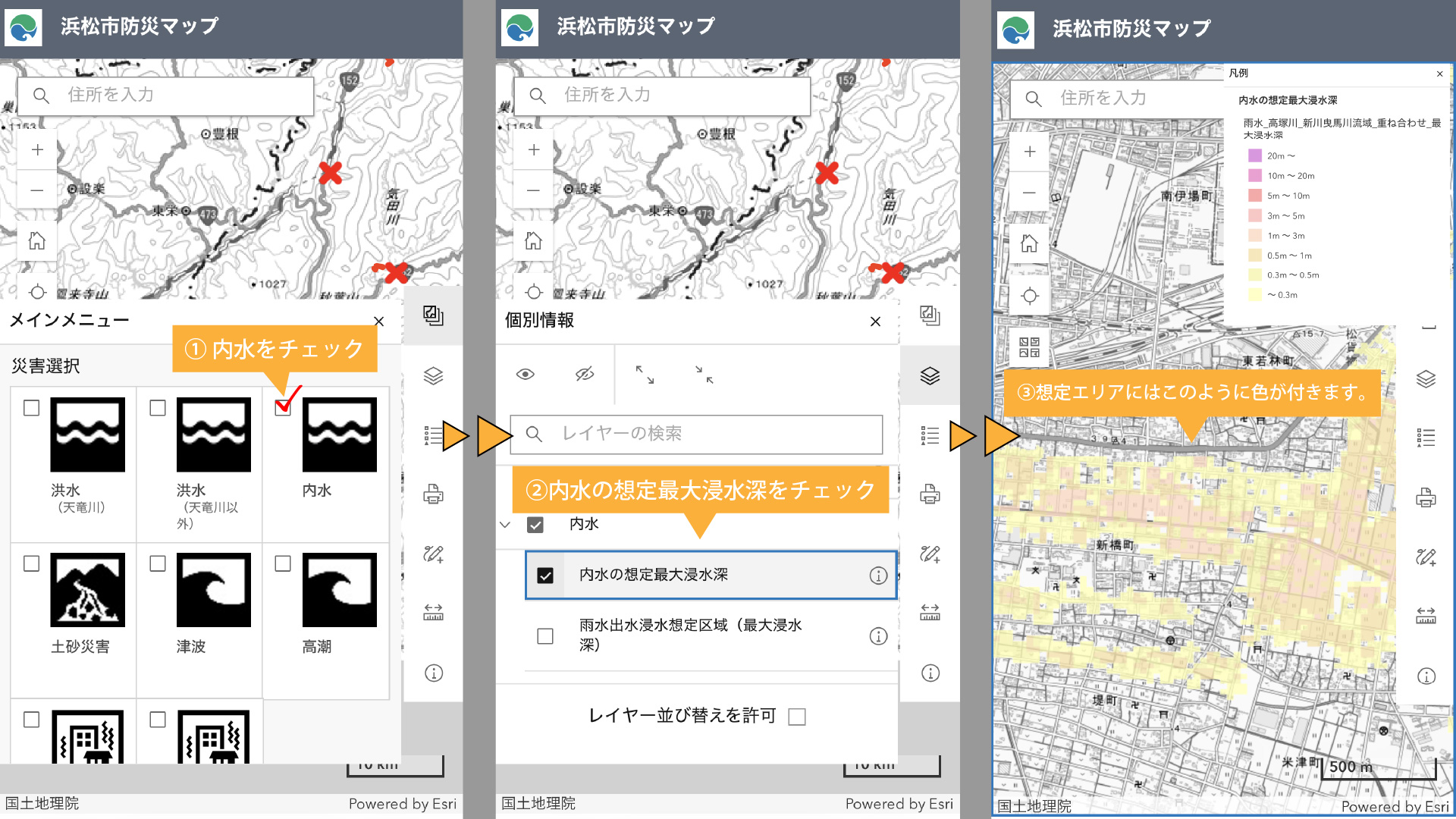
Task: Open main menu icon in left panel sidebar
Action: pyautogui.click(x=433, y=315)
